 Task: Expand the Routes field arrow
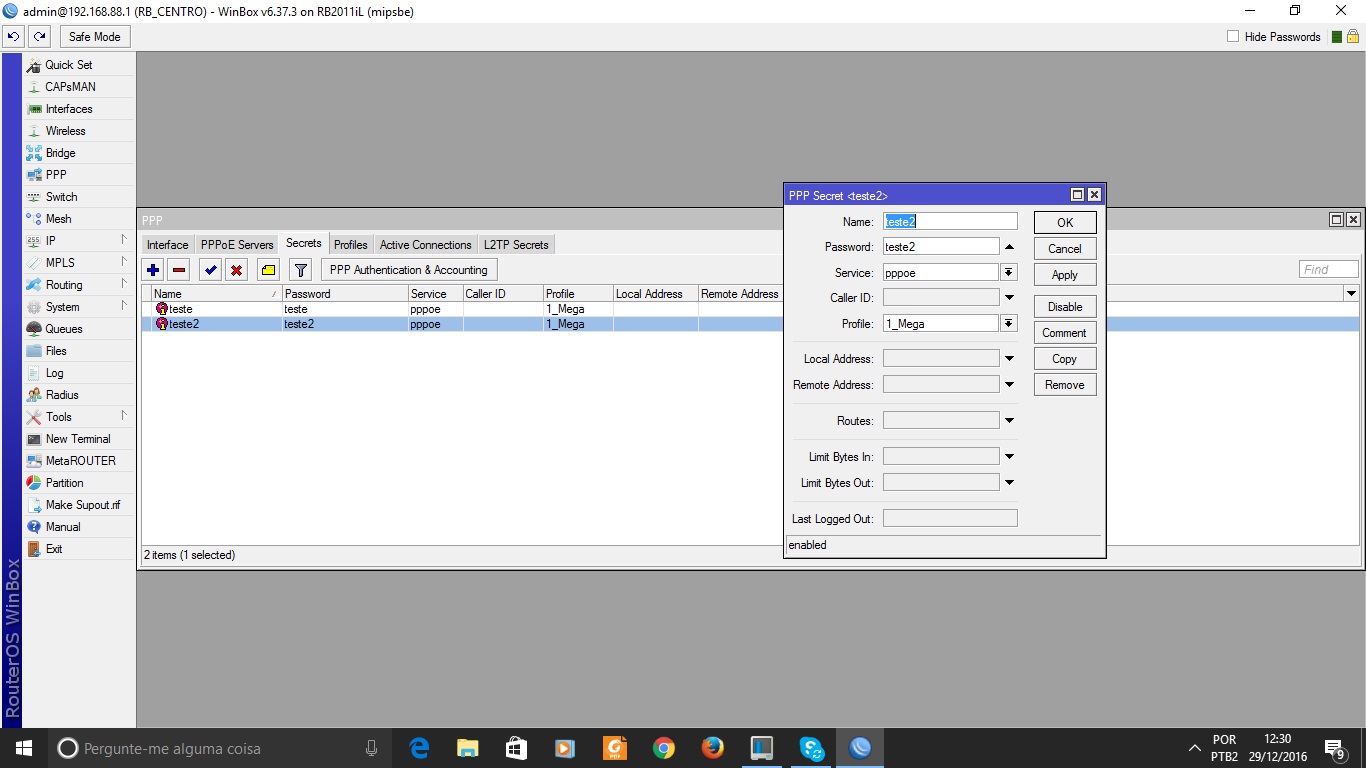(x=1009, y=421)
